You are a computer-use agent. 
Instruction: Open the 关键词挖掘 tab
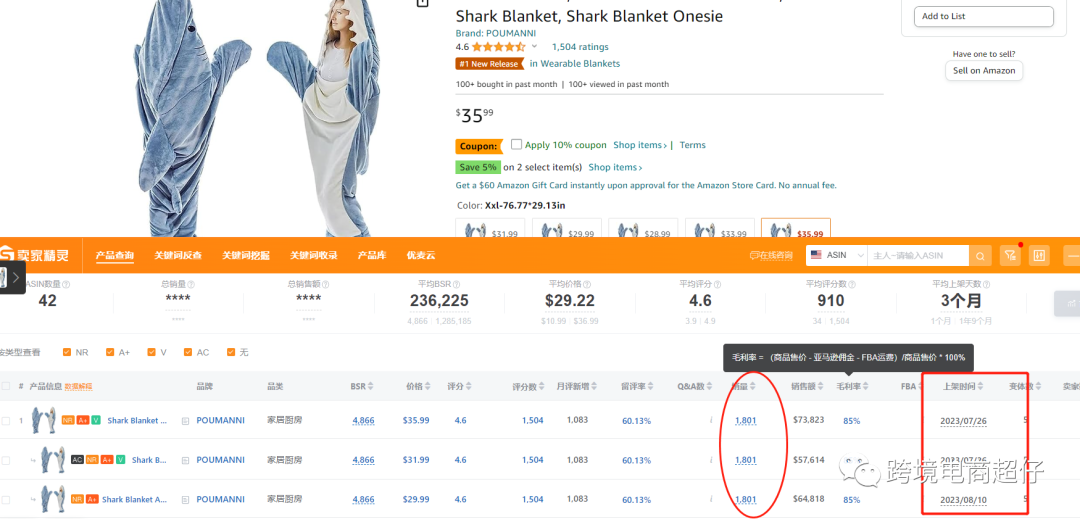click(x=246, y=256)
